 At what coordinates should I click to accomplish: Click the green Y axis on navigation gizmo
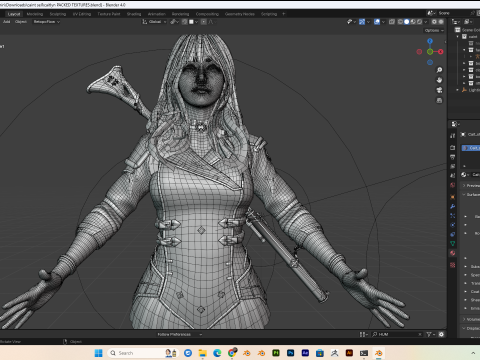pos(430,52)
